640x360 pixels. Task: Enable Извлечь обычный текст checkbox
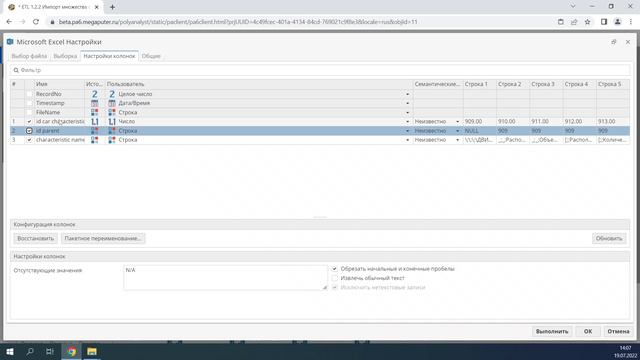335,278
